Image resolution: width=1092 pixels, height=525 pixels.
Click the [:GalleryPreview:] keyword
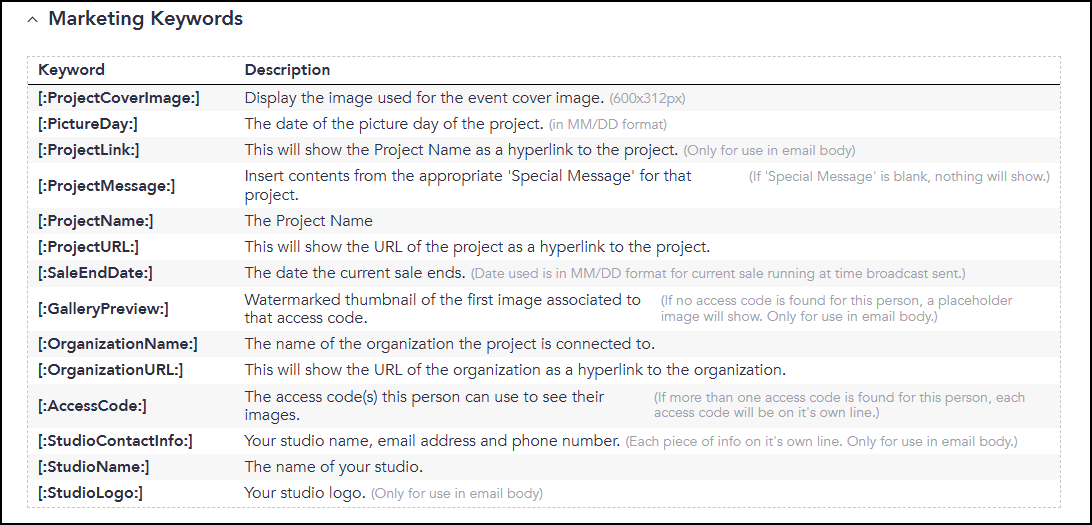click(103, 309)
